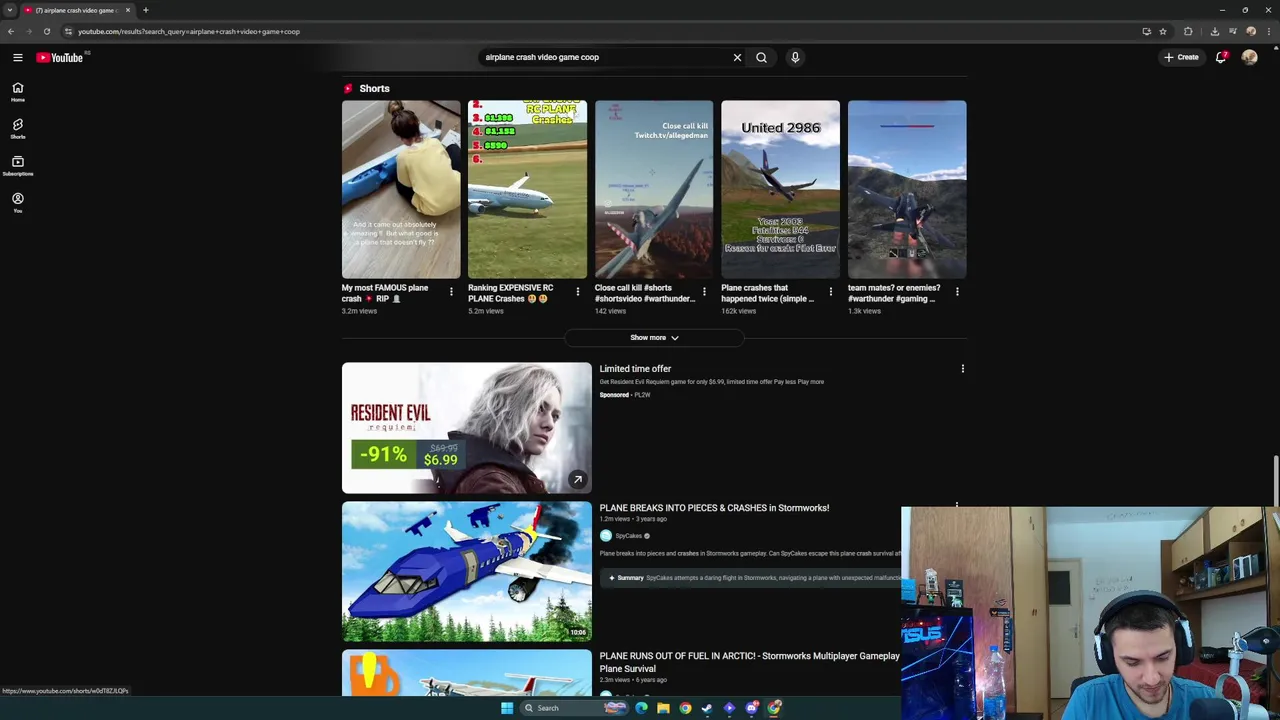This screenshot has height=720, width=1280.
Task: Open 'Ranking EXPENSIVE RC PLANE Crashes' short thumbnail
Action: (528, 189)
